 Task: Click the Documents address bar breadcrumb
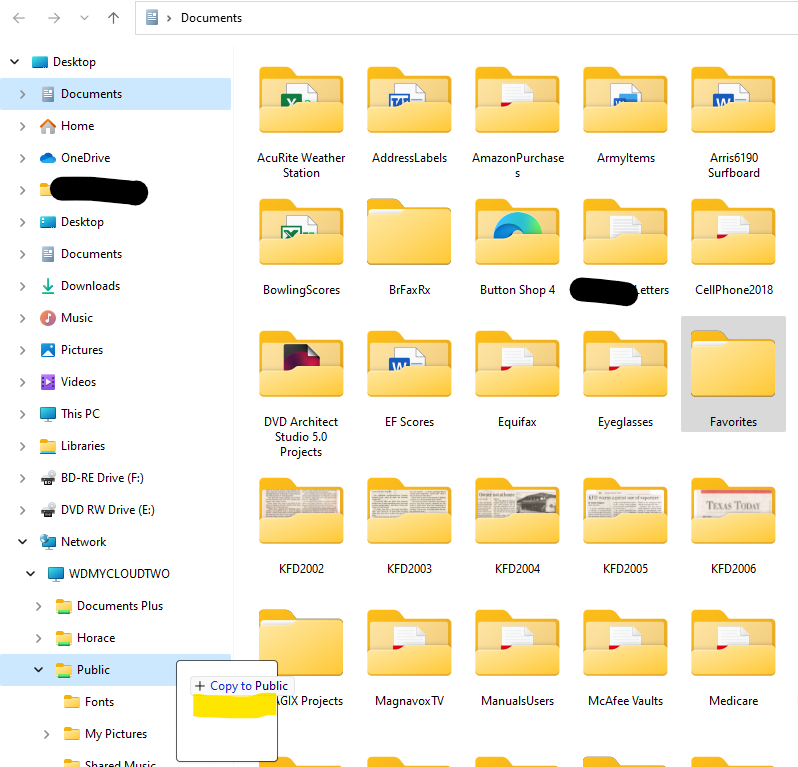point(211,18)
